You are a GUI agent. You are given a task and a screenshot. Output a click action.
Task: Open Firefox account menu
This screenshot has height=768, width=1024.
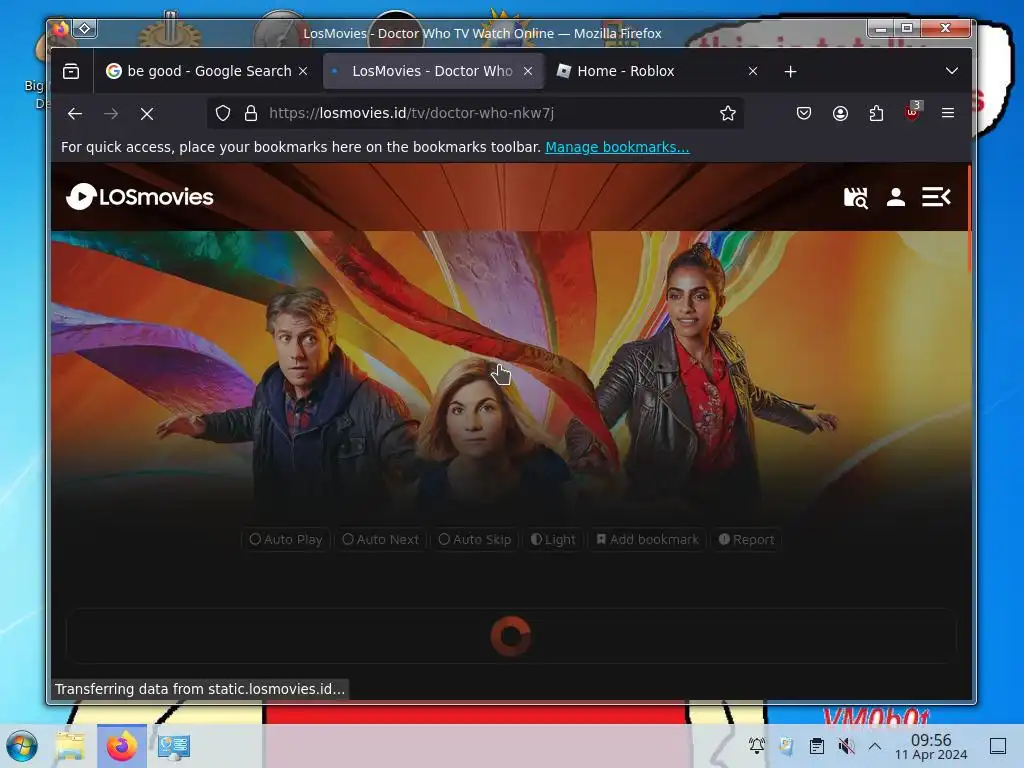tap(840, 114)
